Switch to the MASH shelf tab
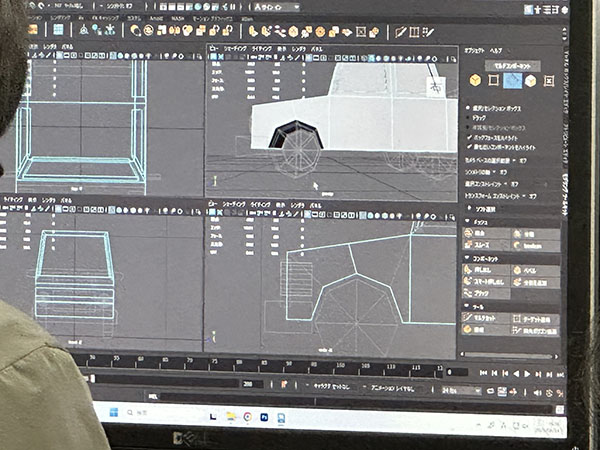 pos(178,18)
